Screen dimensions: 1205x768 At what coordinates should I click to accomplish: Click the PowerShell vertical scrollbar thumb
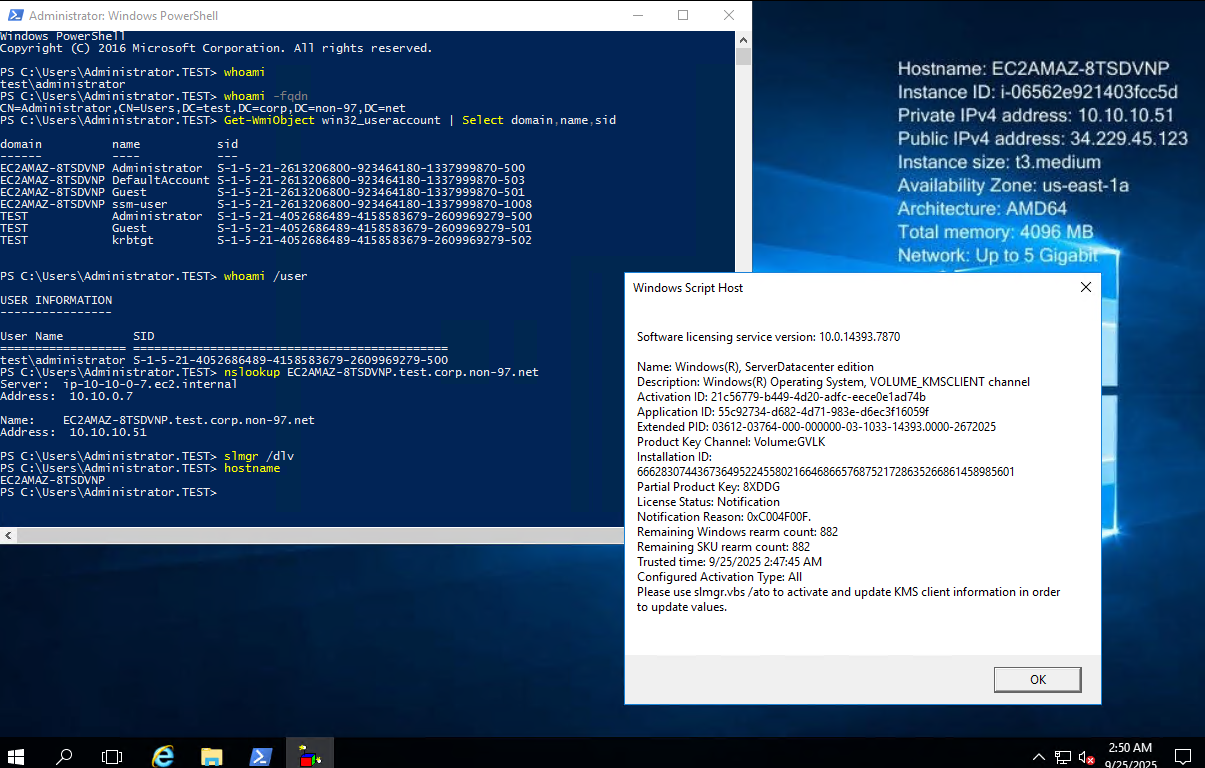pos(743,56)
